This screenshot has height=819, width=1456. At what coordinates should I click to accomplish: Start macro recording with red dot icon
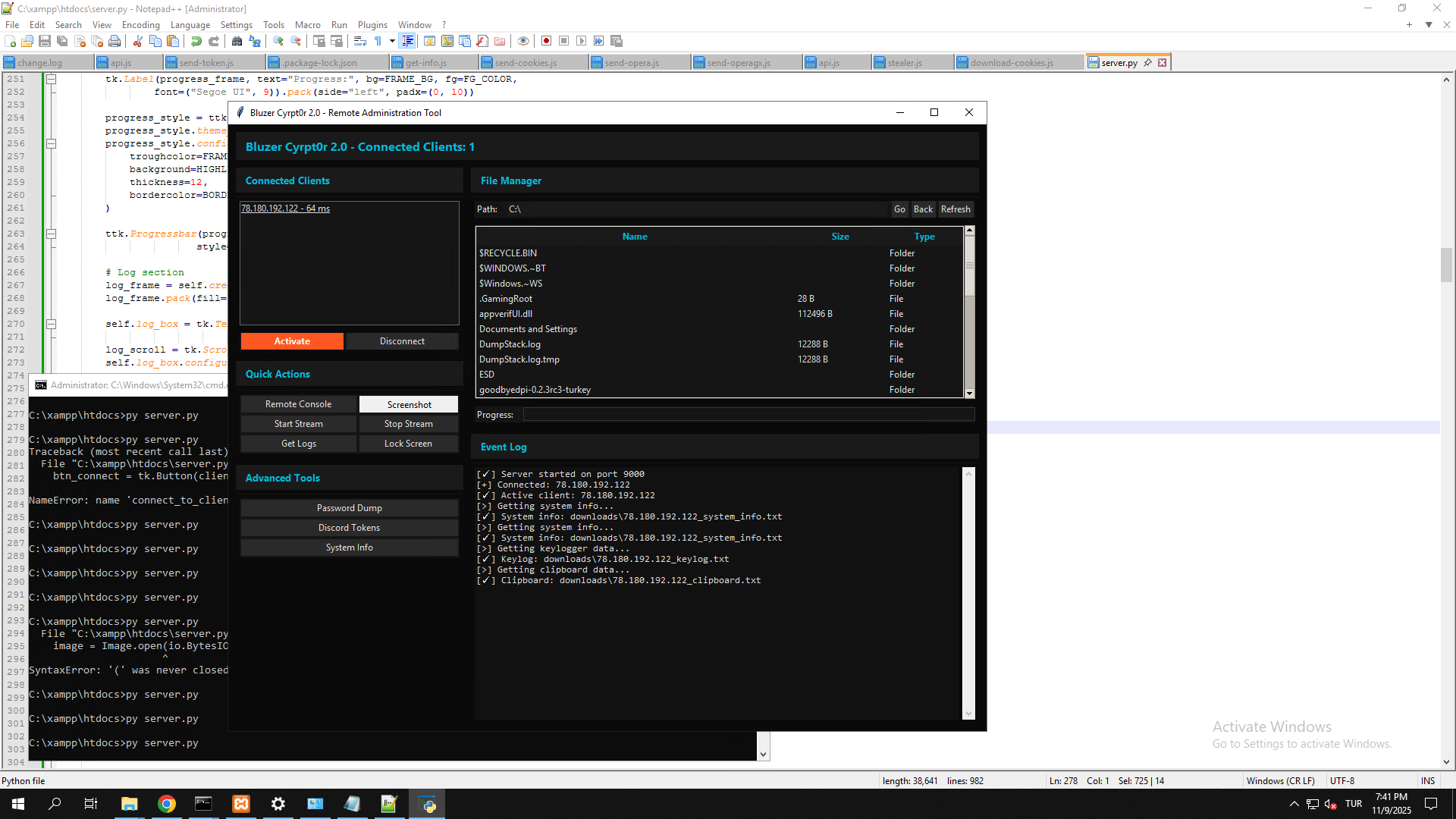click(546, 41)
